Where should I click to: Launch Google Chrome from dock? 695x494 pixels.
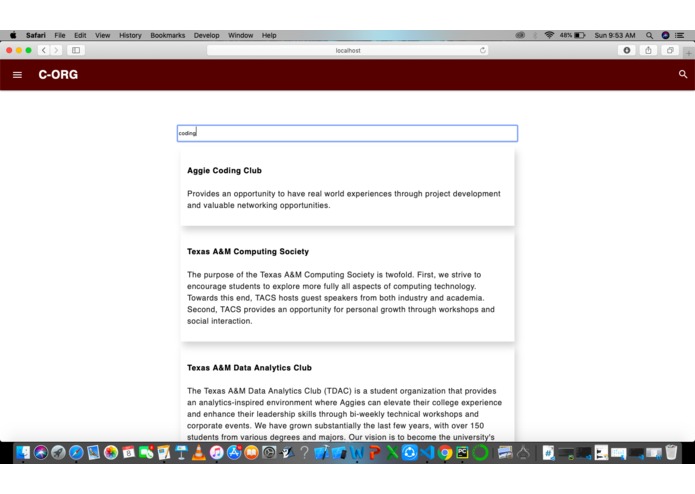coord(445,453)
